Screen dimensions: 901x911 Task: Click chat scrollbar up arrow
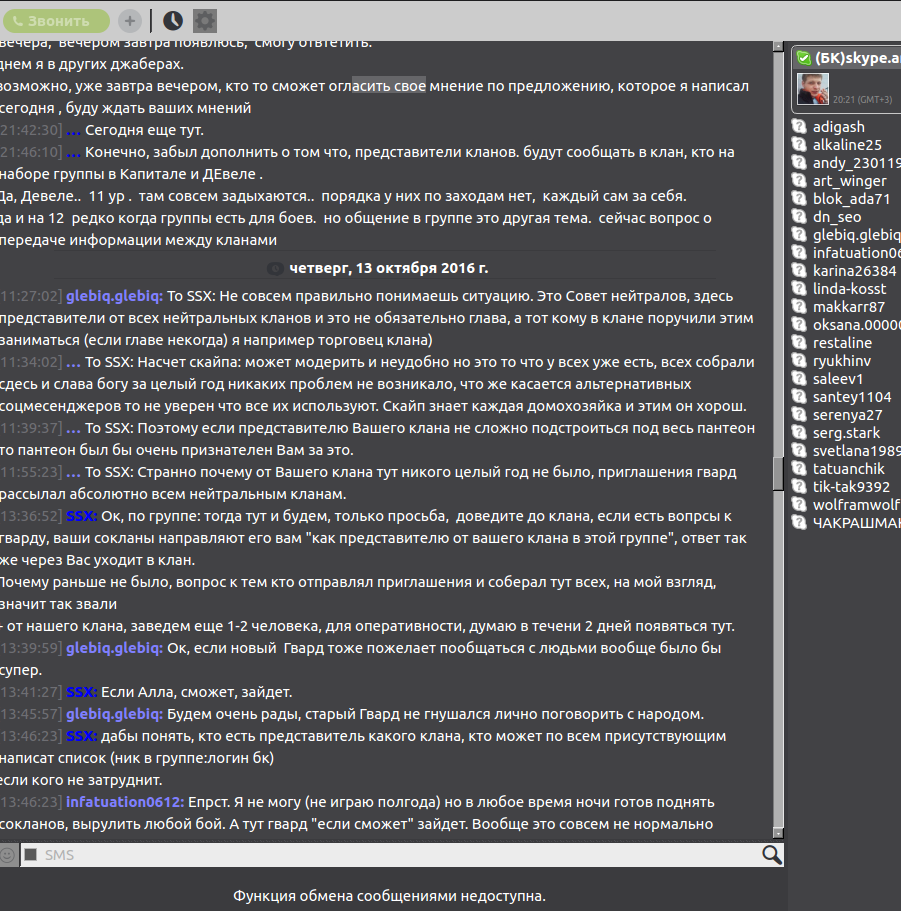coord(778,46)
